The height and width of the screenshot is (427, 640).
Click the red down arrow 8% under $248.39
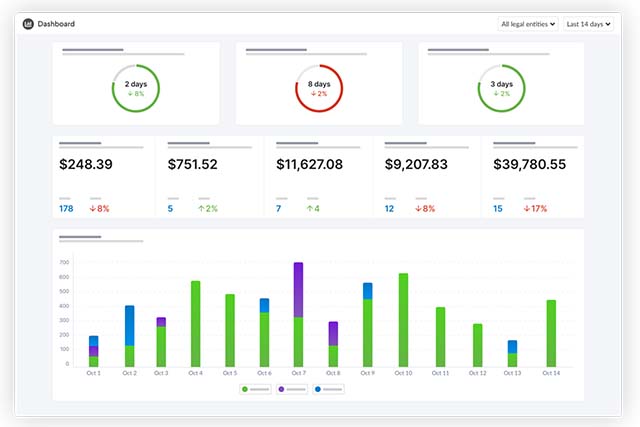[99, 208]
